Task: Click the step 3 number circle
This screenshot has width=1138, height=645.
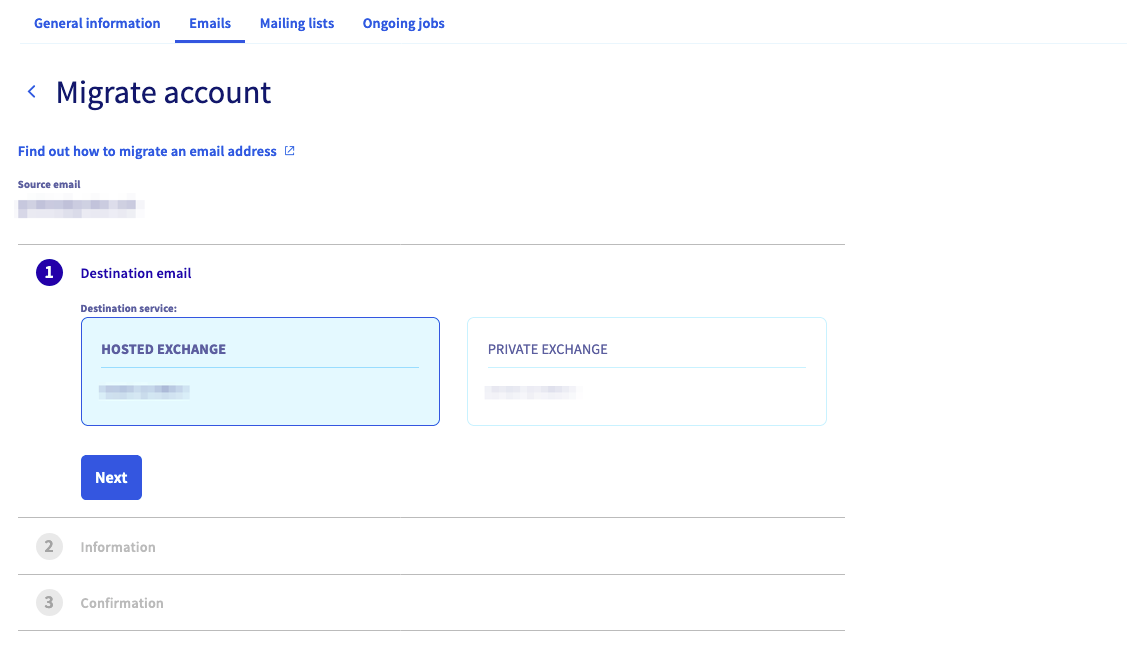Action: click(49, 603)
